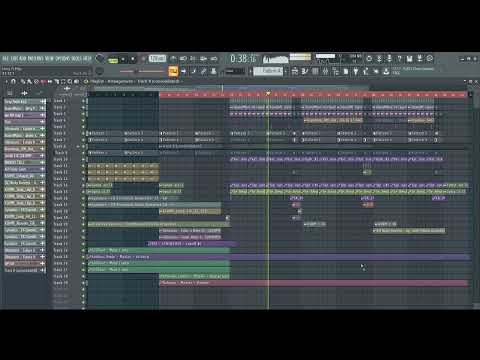This screenshot has width=480, height=360.
Task: Open the Channel rack shortcut icon
Action: [x=315, y=71]
